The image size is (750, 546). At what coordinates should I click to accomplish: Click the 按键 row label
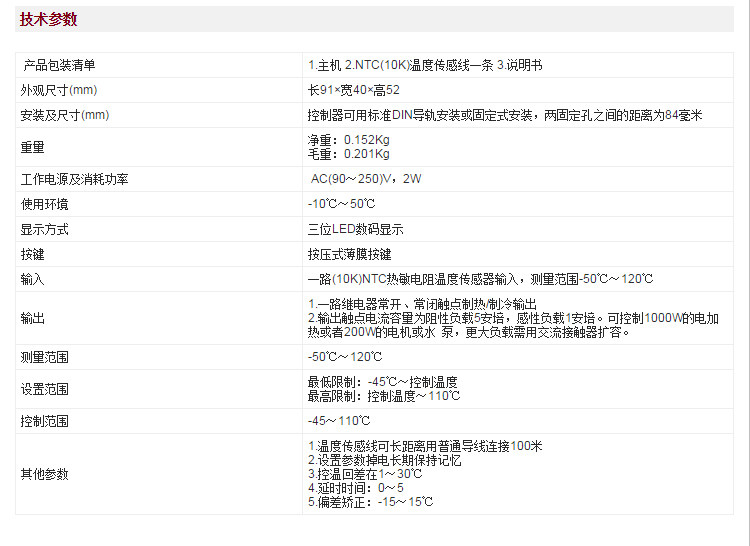33,254
